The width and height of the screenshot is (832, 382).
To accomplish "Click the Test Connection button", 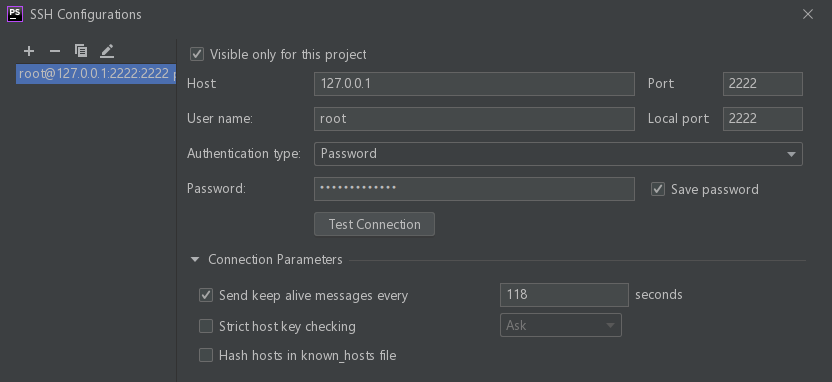I will 374,224.
